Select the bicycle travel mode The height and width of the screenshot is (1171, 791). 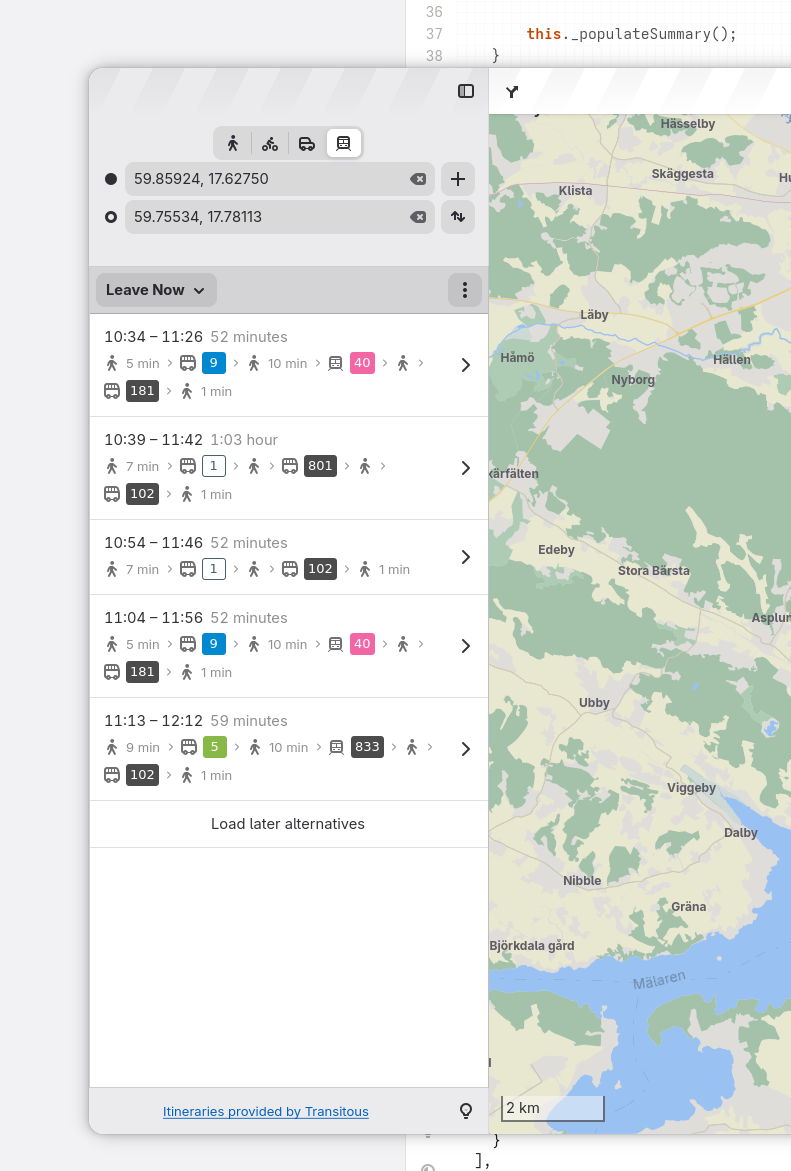(270, 143)
